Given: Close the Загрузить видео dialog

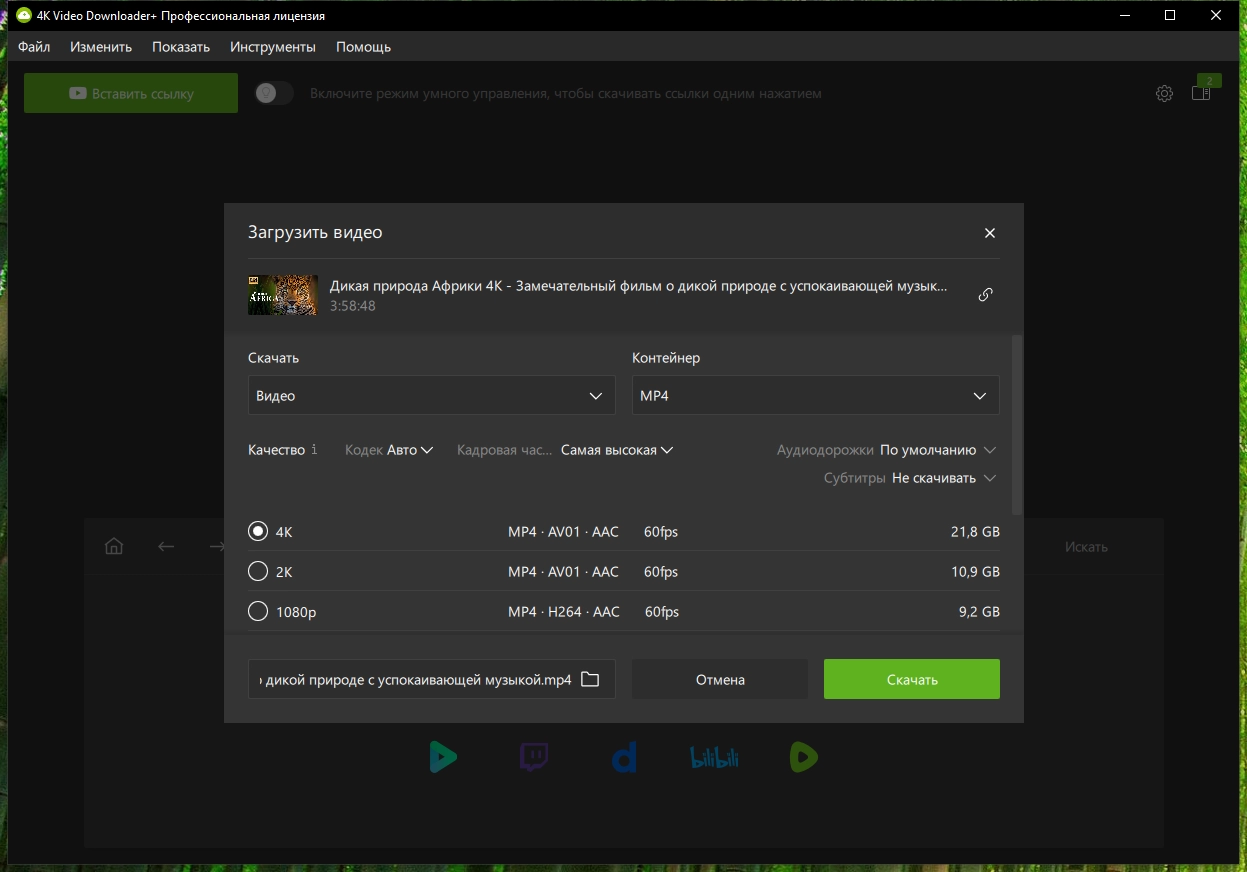Looking at the screenshot, I should coord(990,233).
